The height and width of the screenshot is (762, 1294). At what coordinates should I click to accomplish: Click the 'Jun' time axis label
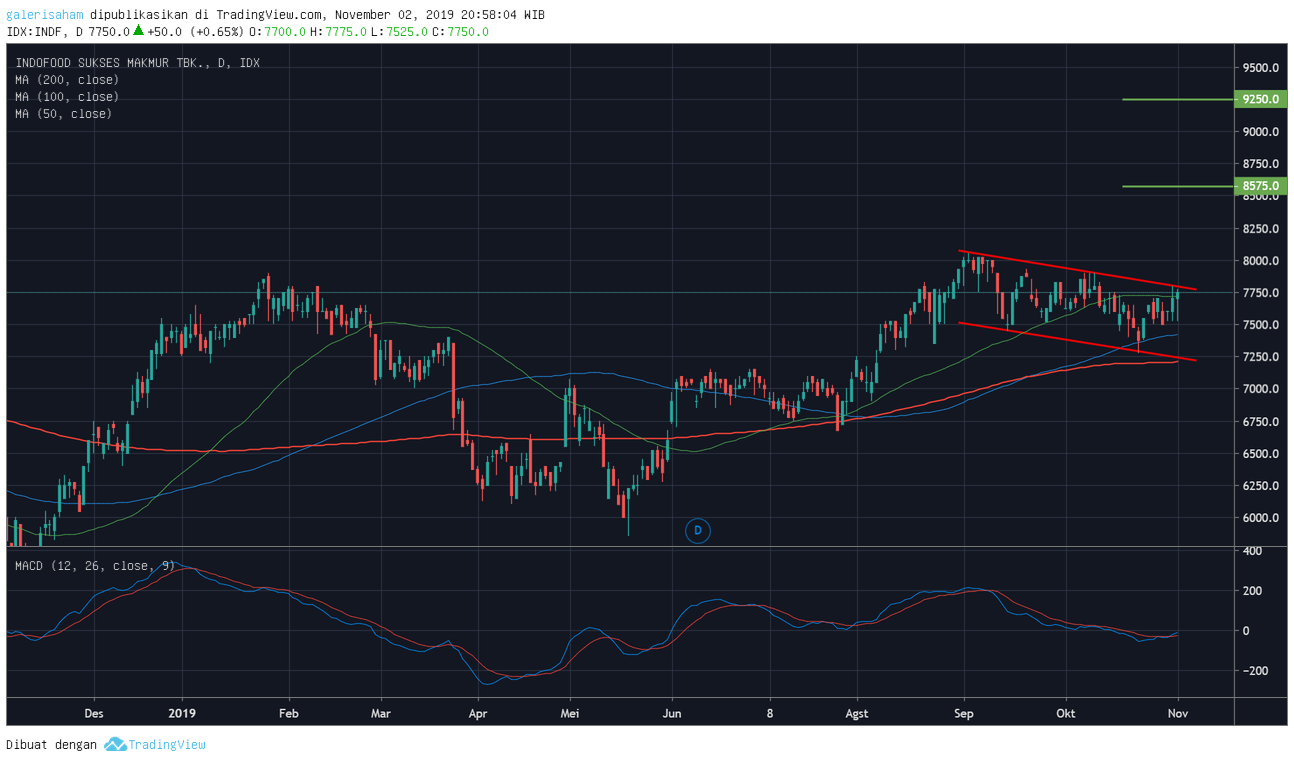(x=672, y=714)
